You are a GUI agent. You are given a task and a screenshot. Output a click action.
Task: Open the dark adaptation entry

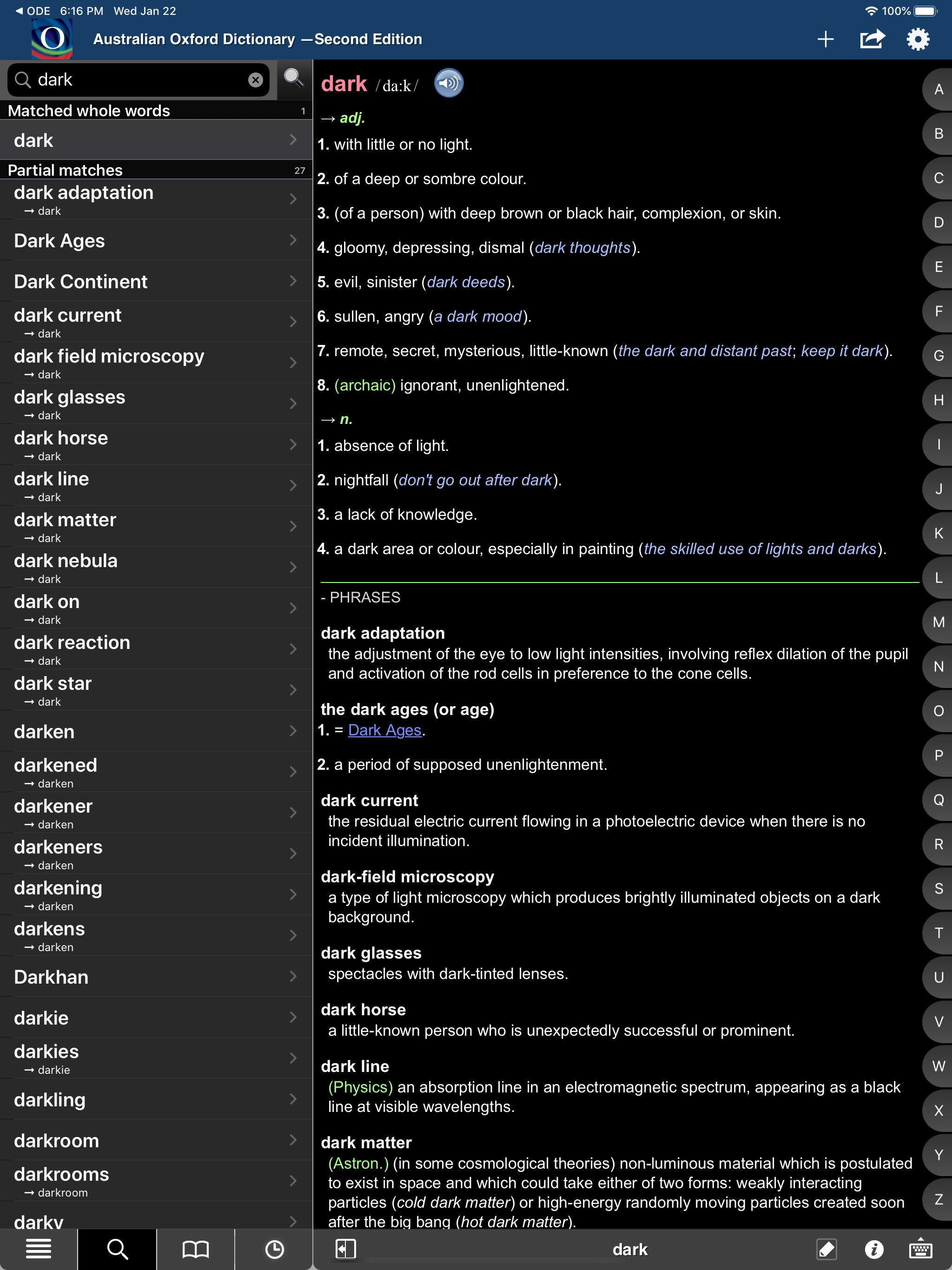pyautogui.click(x=156, y=199)
